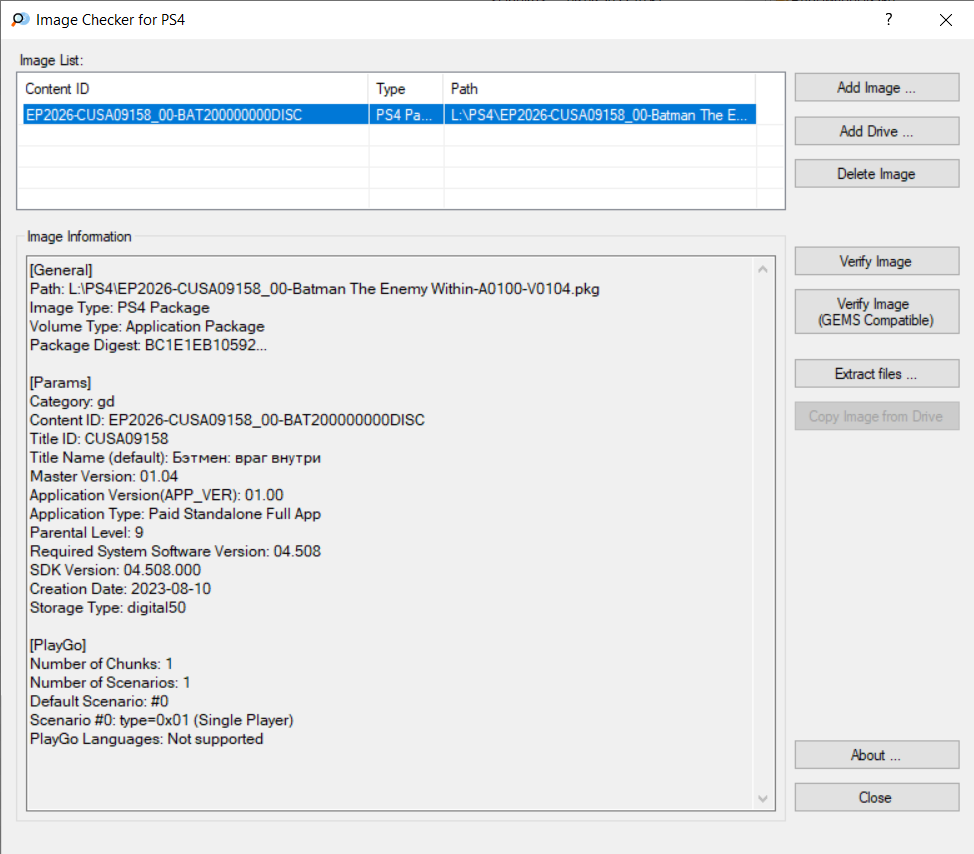This screenshot has height=854, width=974.
Task: Close the Image Checker window
Action: pyautogui.click(x=945, y=20)
